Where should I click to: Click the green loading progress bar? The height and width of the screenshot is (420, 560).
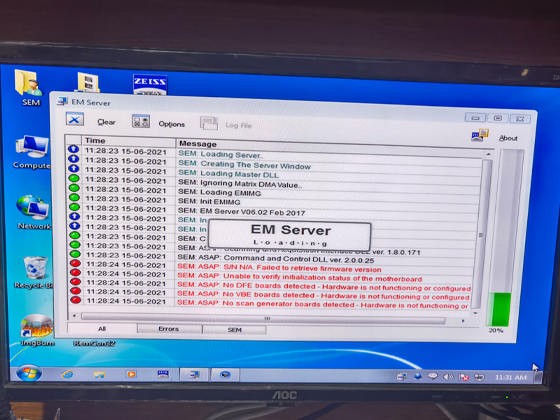tap(500, 309)
